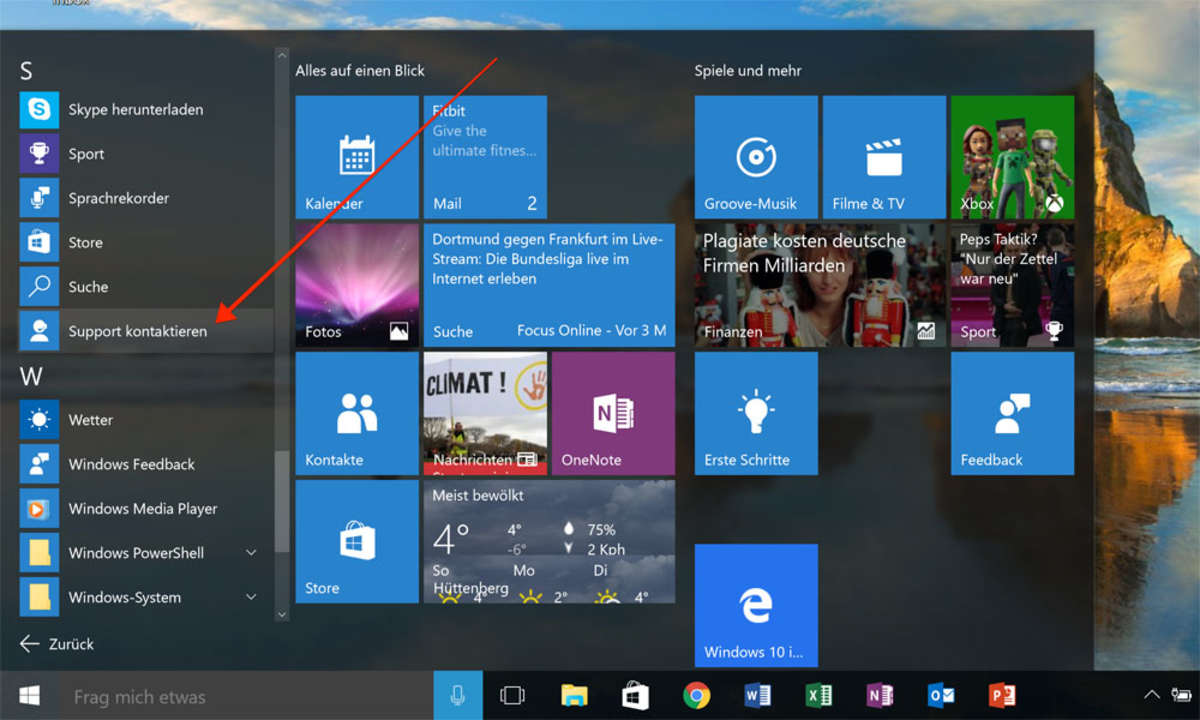This screenshot has height=720, width=1200.
Task: Launch Google Chrome from the taskbar
Action: point(696,695)
